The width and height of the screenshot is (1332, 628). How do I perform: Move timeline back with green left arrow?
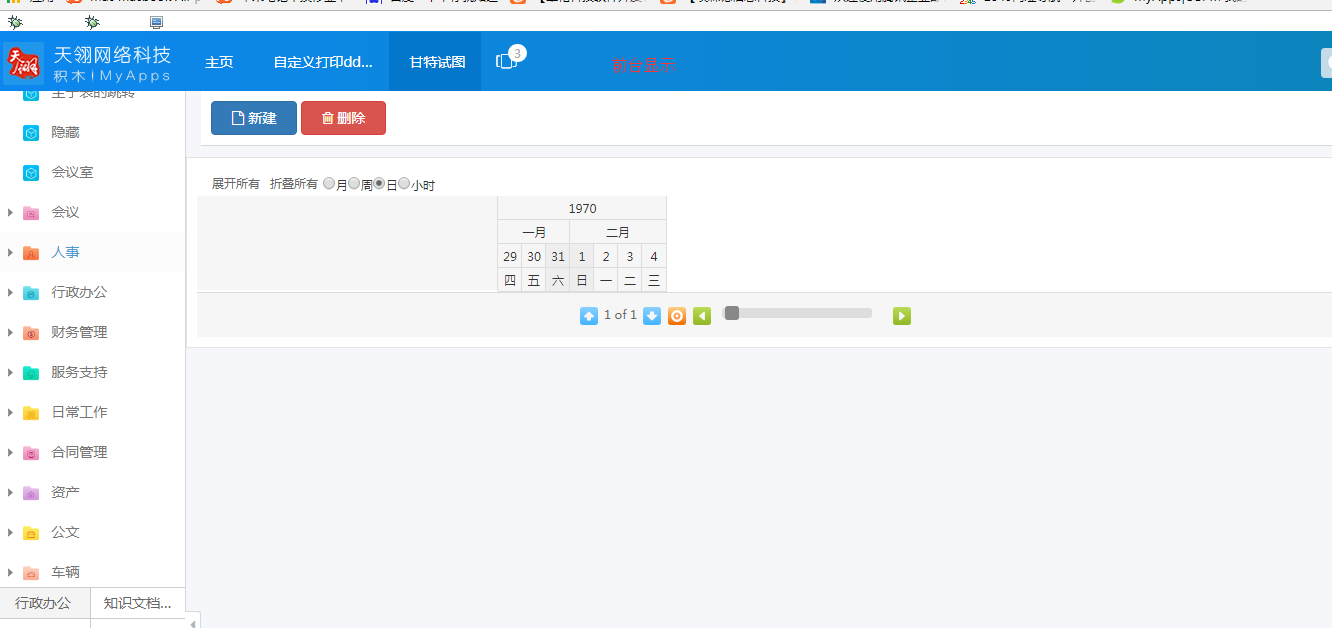702,316
